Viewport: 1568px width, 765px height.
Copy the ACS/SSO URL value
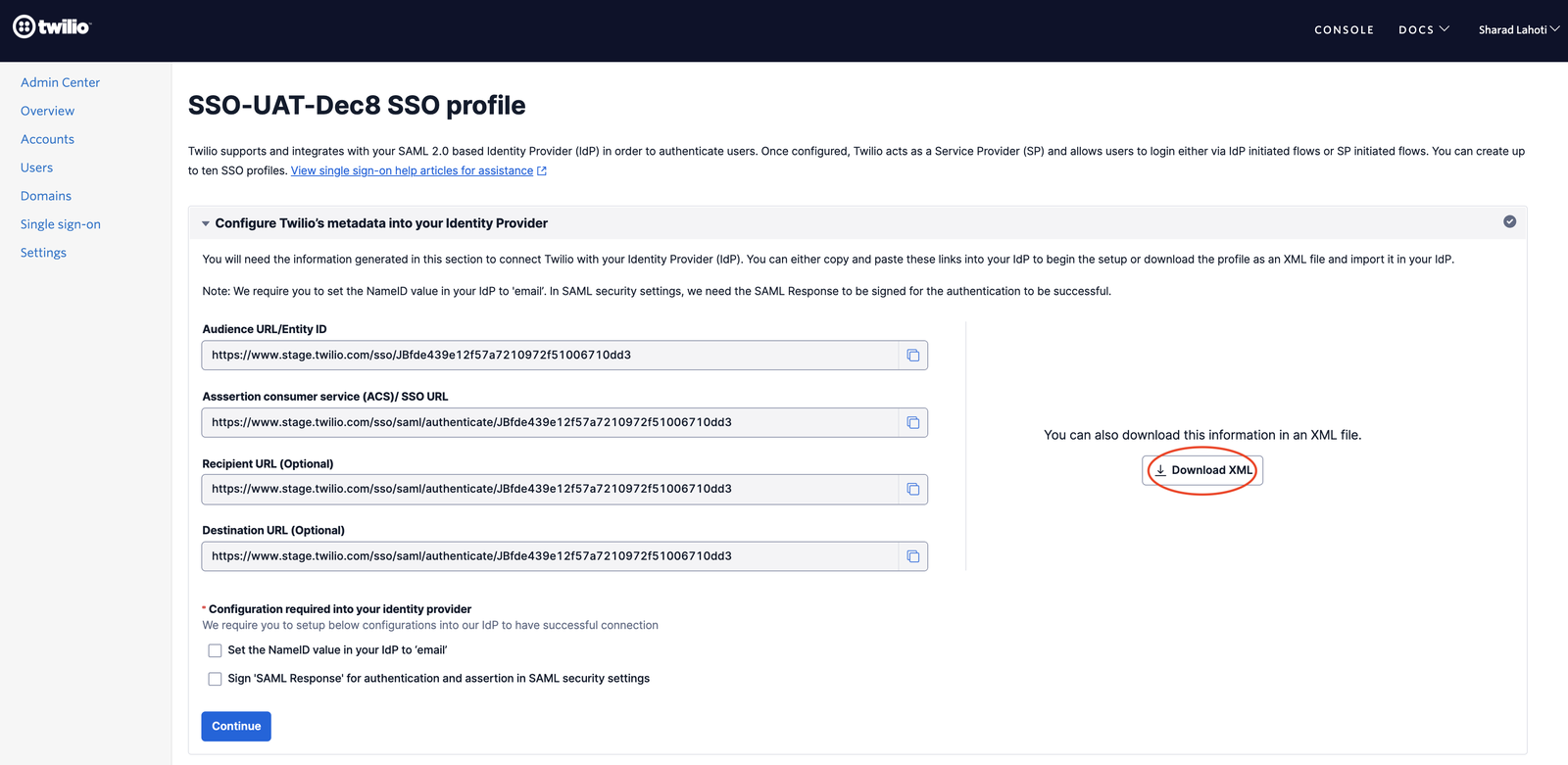coord(912,422)
